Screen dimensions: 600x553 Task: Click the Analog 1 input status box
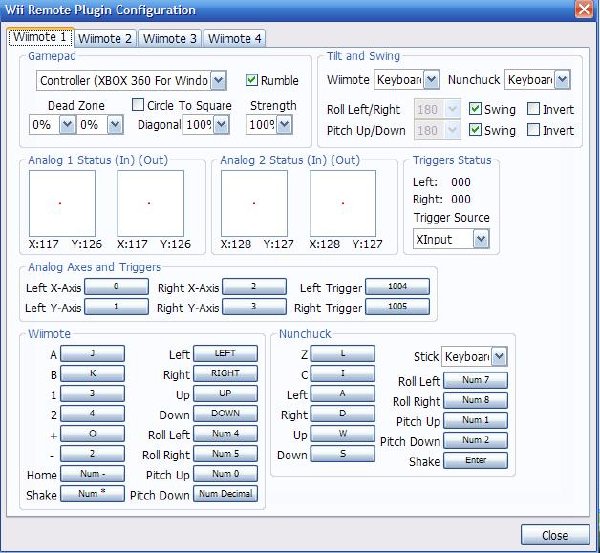[62, 203]
